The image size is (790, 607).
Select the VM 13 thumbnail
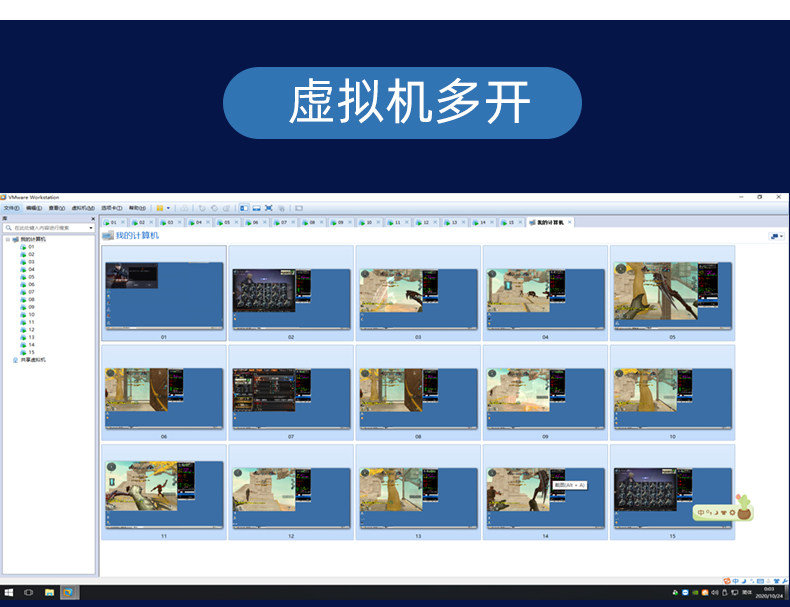pyautogui.click(x=418, y=492)
